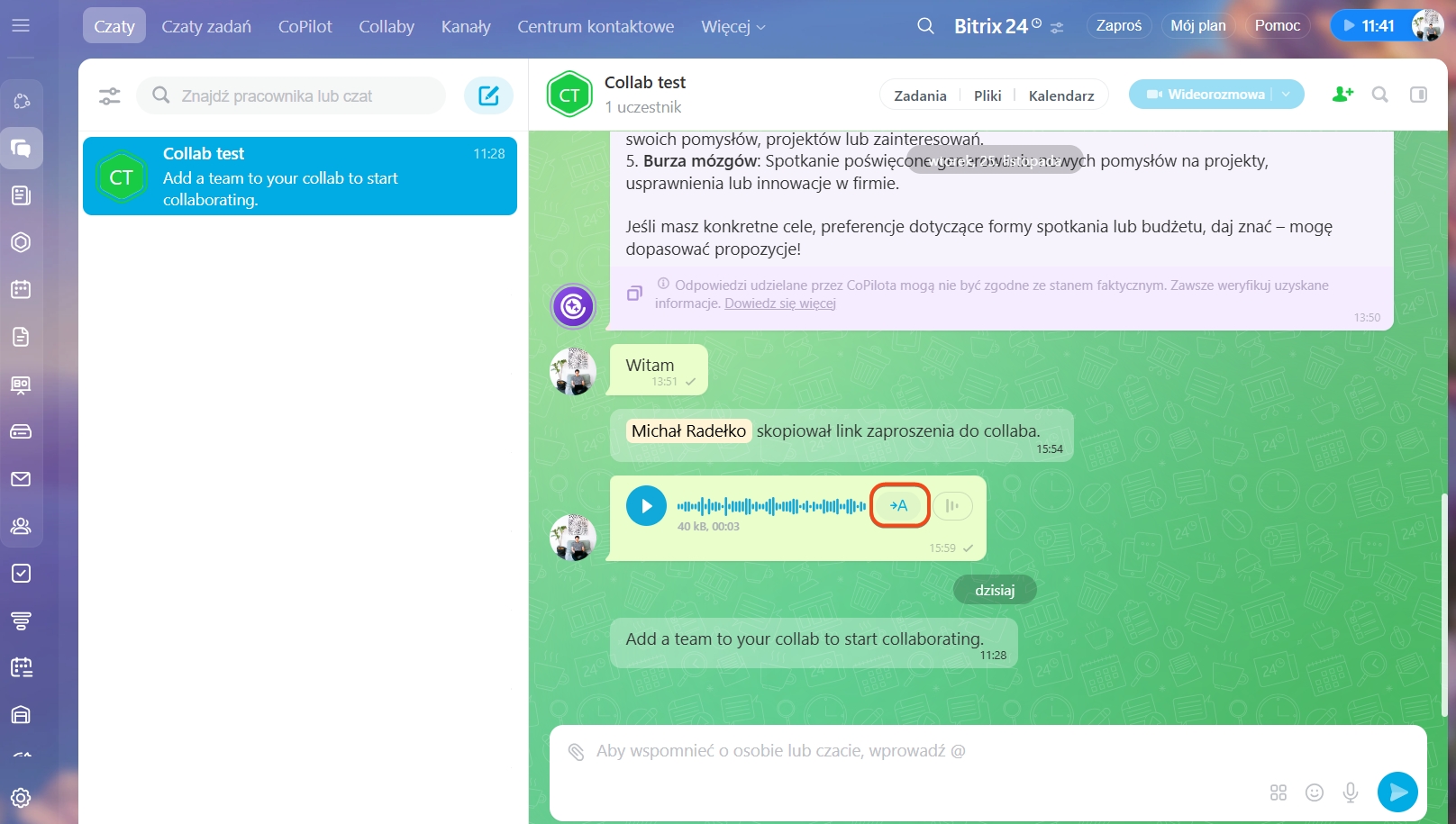Record a voice message with microphone
Image resolution: width=1456 pixels, height=824 pixels.
(x=1351, y=792)
